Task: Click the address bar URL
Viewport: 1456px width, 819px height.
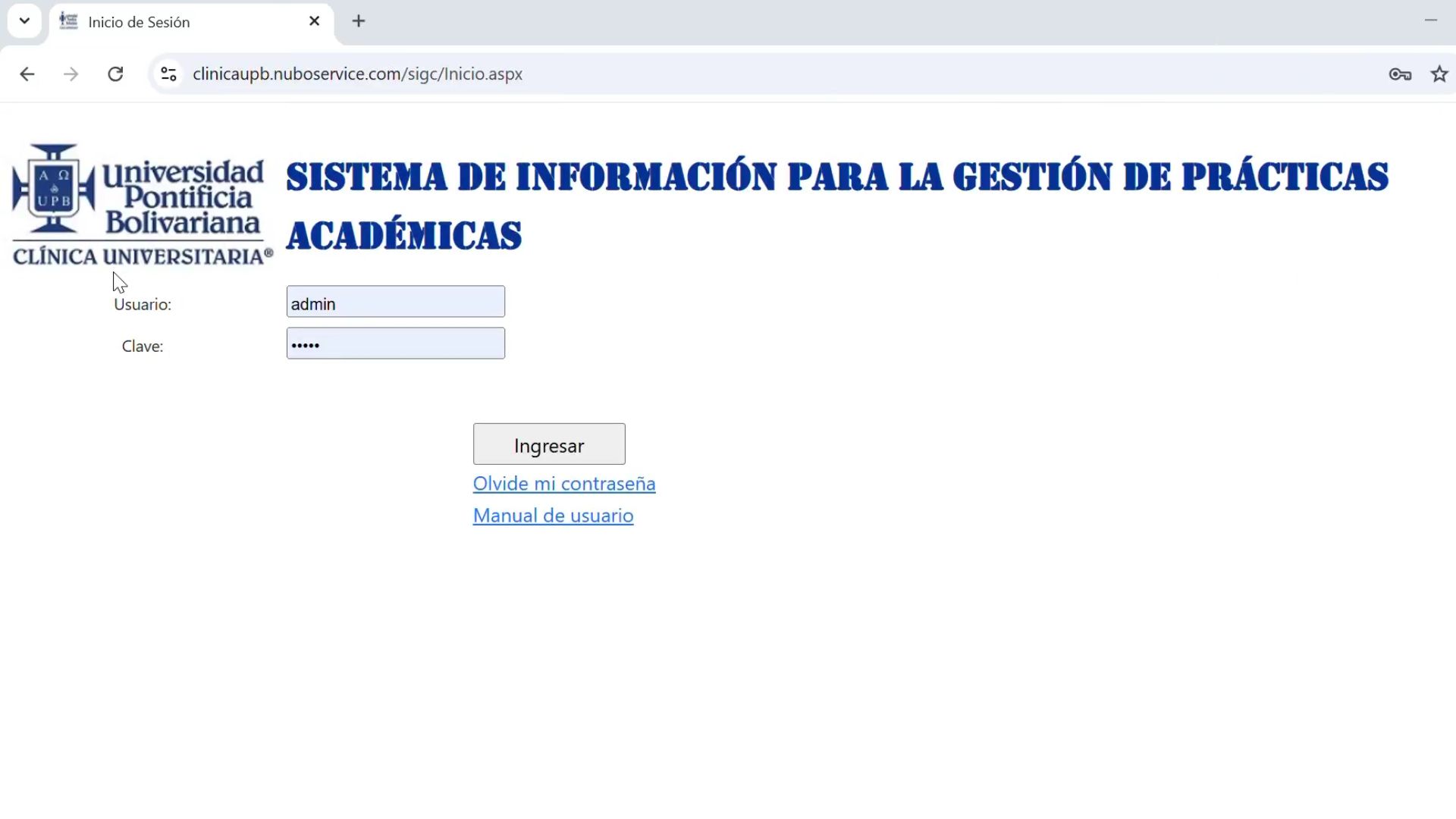Action: [x=357, y=74]
